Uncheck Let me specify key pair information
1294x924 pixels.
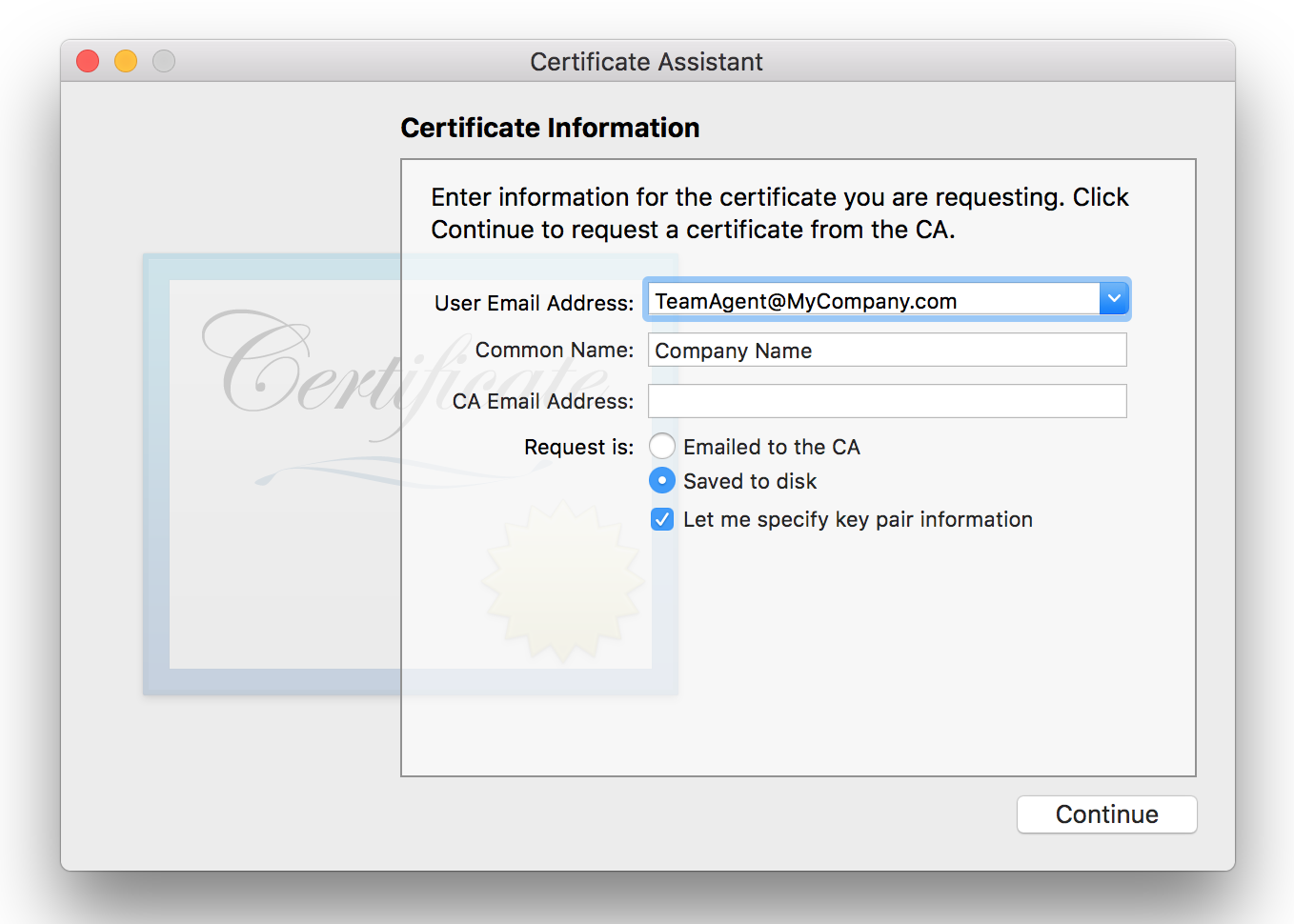[662, 519]
